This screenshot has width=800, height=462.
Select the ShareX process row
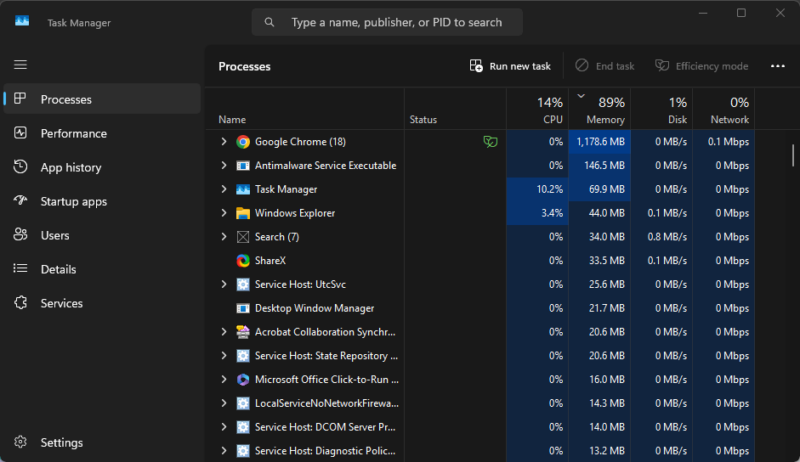[x=480, y=261]
